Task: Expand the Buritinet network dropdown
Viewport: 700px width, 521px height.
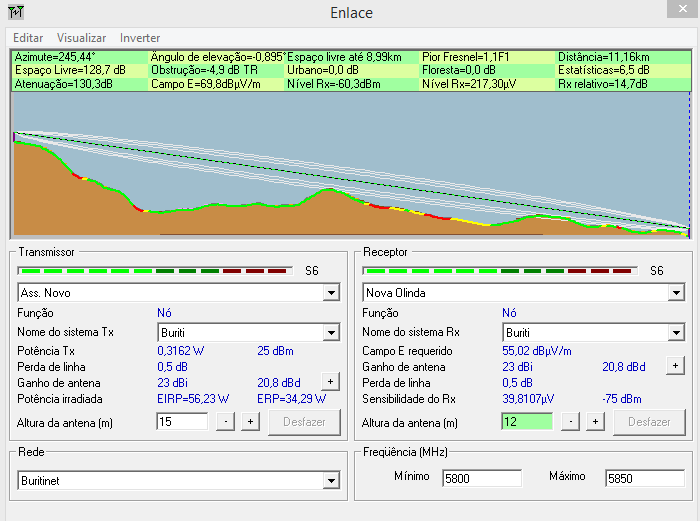Action: 331,481
